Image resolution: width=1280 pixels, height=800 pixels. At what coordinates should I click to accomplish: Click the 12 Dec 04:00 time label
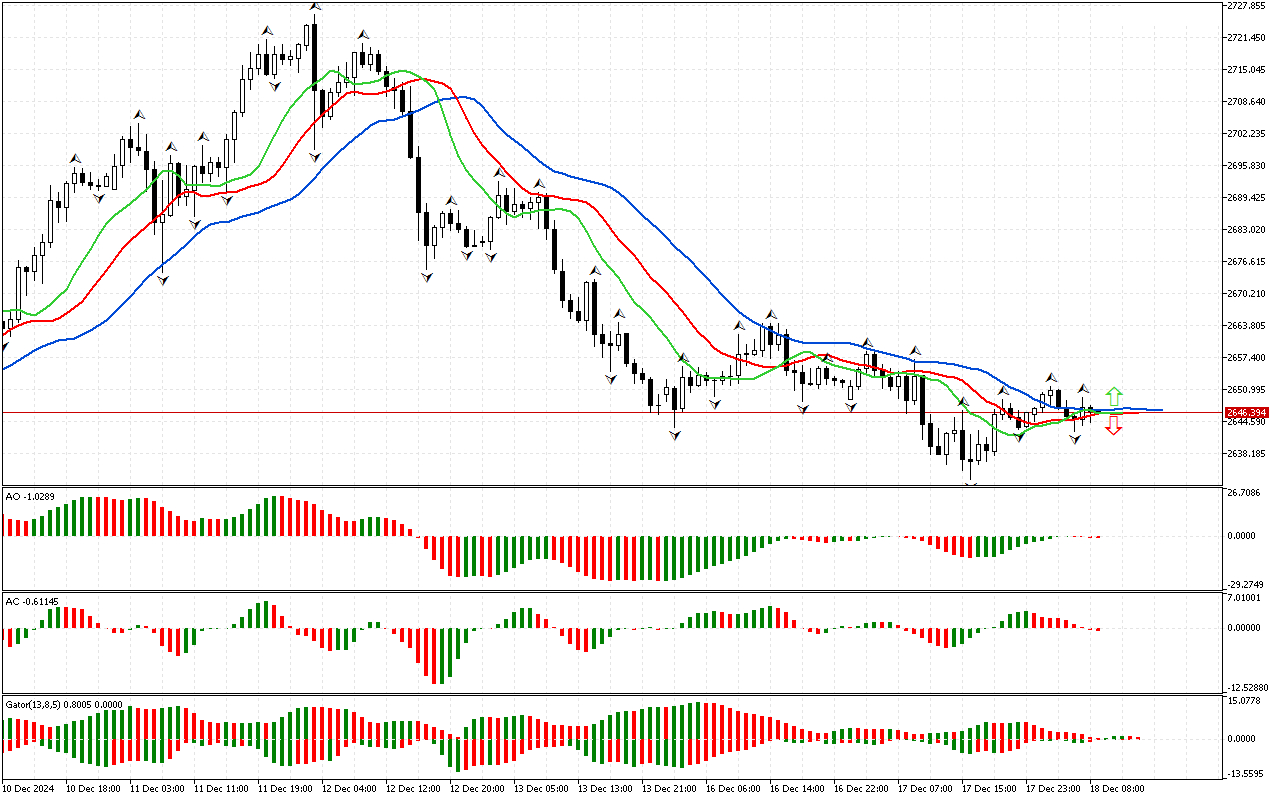350,789
